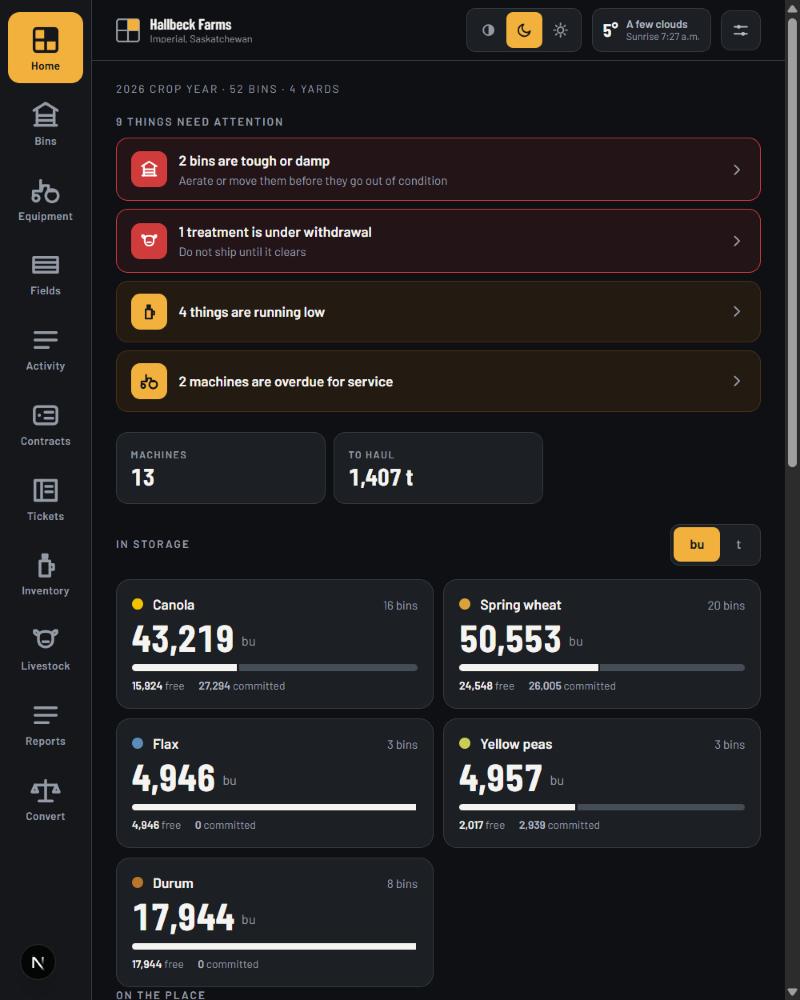Viewport: 800px width, 1000px height.
Task: Open the display settings sliders icon
Action: (740, 30)
